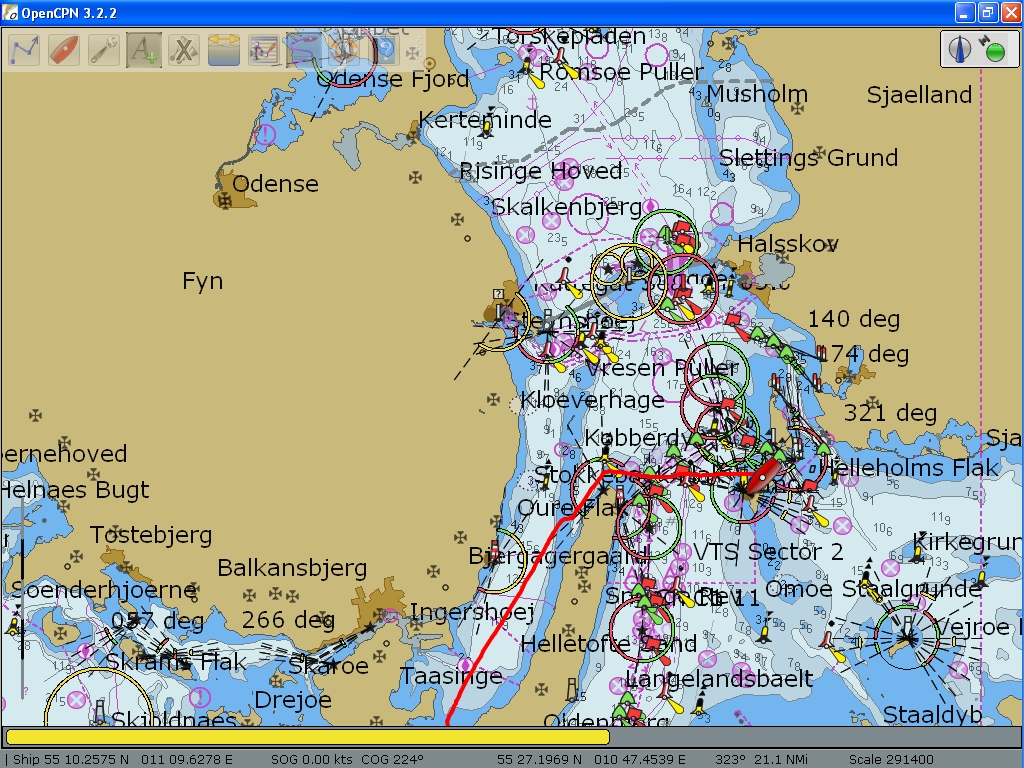Click the Balkansbjerg label

pos(292,569)
